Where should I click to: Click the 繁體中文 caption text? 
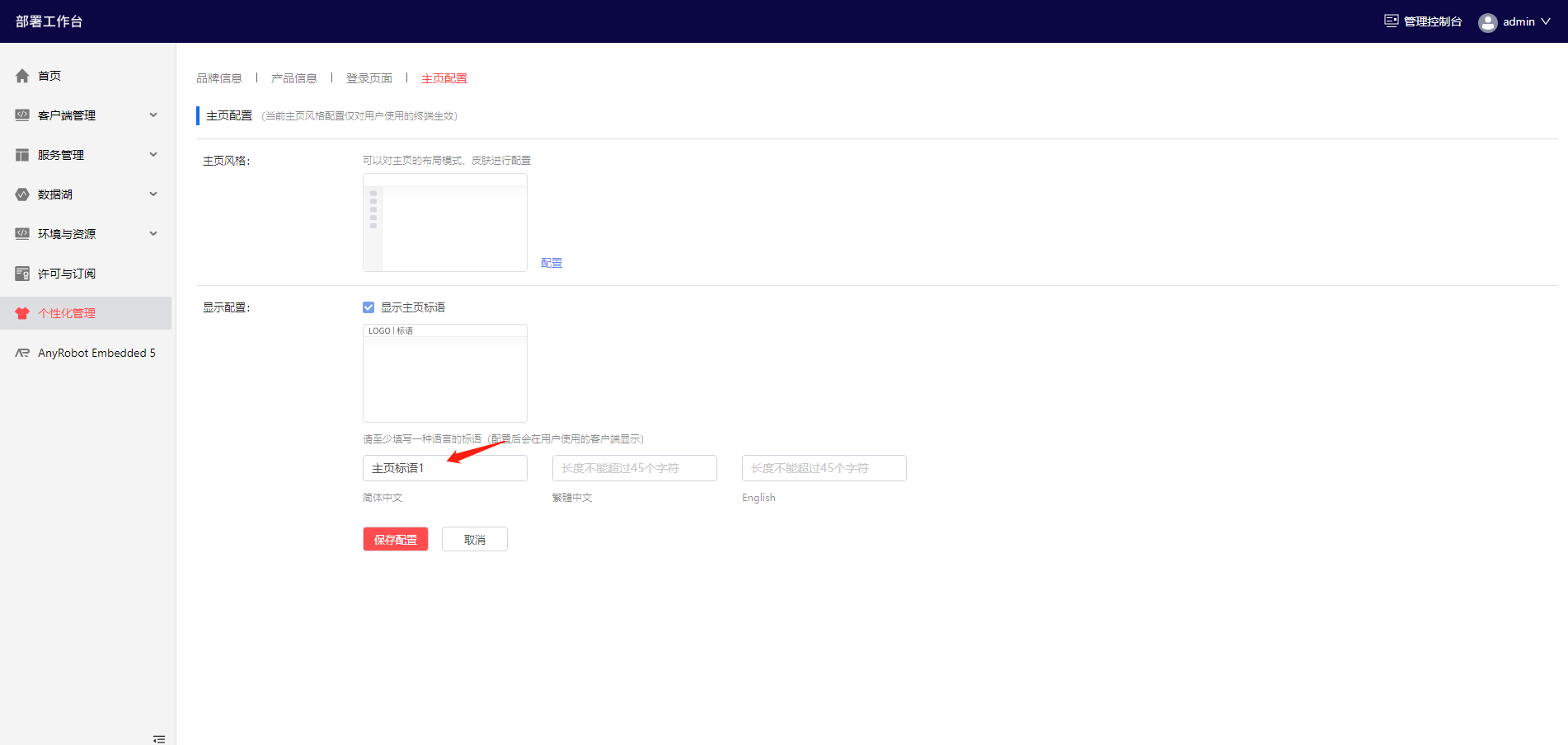[x=572, y=498]
